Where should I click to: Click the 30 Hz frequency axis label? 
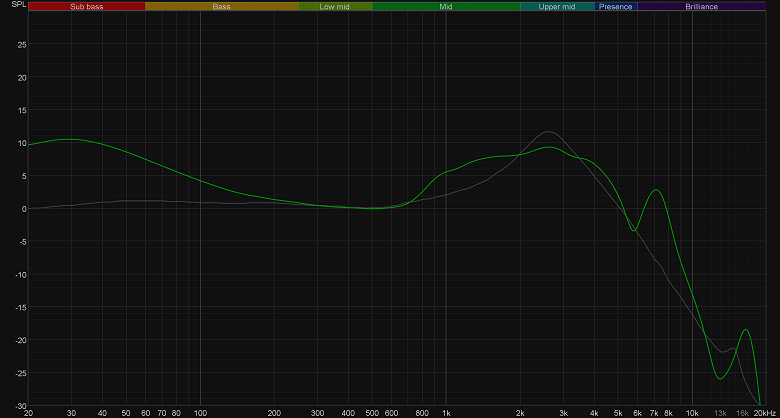(x=72, y=413)
